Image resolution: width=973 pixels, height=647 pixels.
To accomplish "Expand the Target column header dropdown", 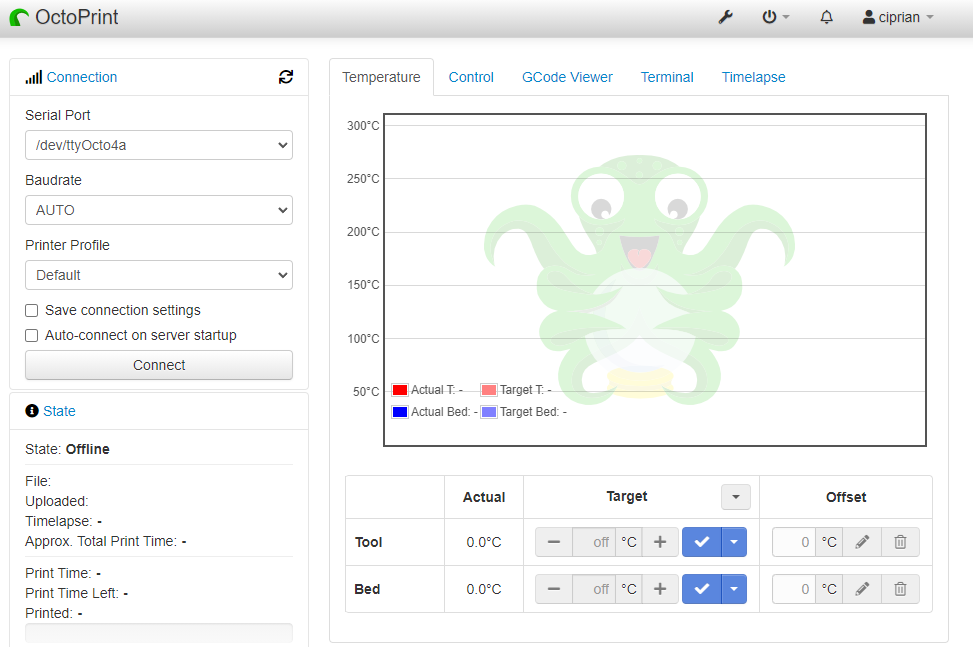I will [736, 497].
